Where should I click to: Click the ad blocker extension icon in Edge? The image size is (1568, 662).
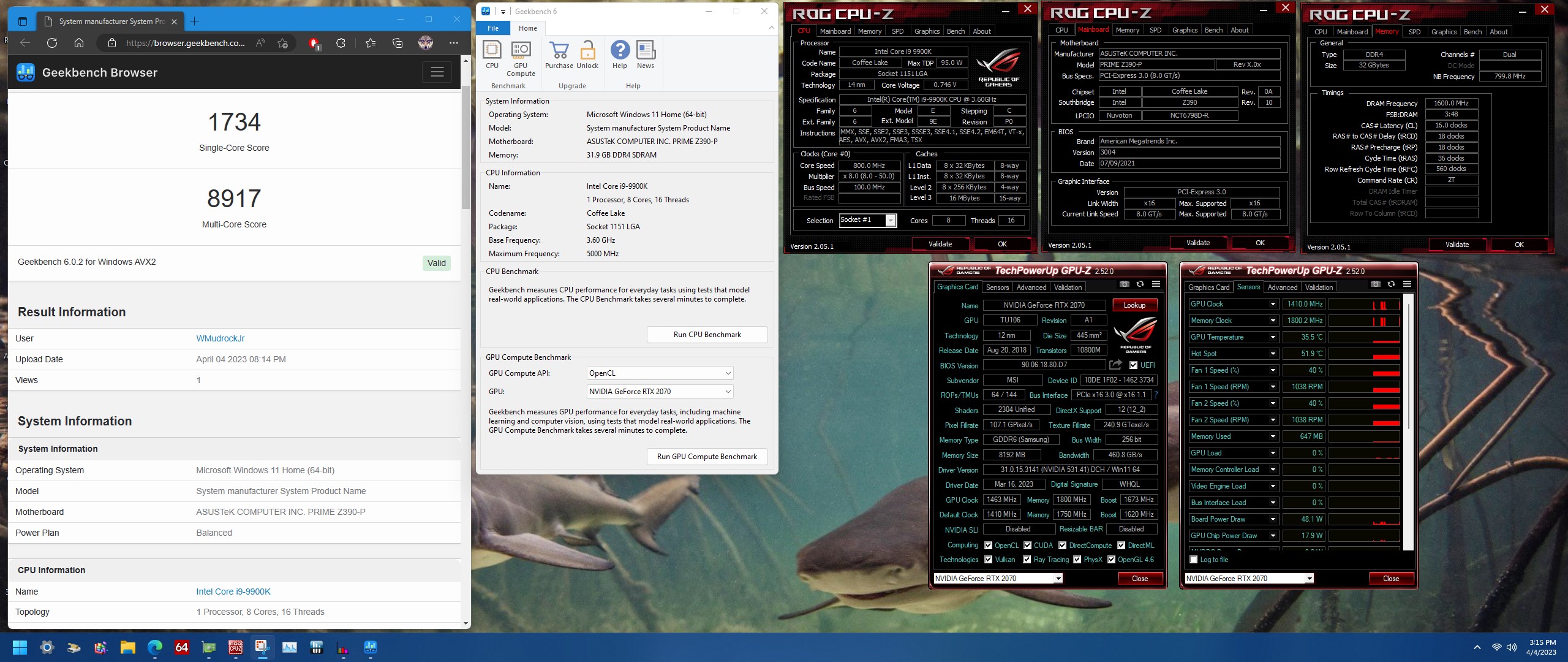(x=314, y=43)
